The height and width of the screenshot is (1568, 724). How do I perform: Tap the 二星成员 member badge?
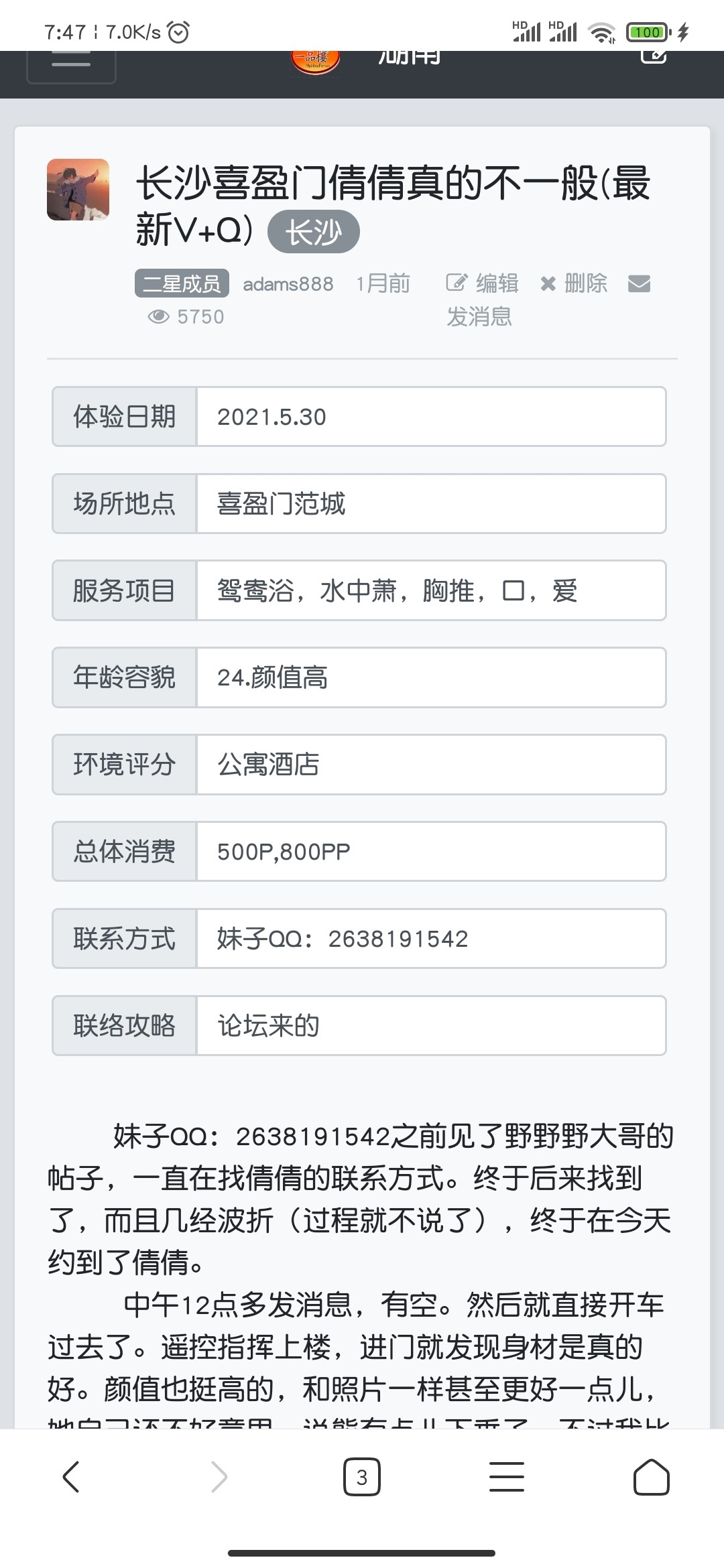[x=182, y=283]
